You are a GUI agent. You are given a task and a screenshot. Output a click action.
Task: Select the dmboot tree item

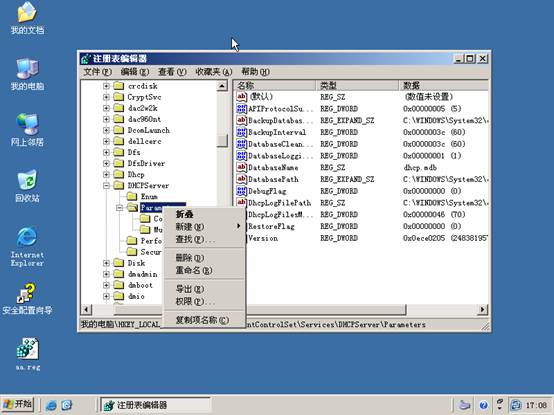140,285
